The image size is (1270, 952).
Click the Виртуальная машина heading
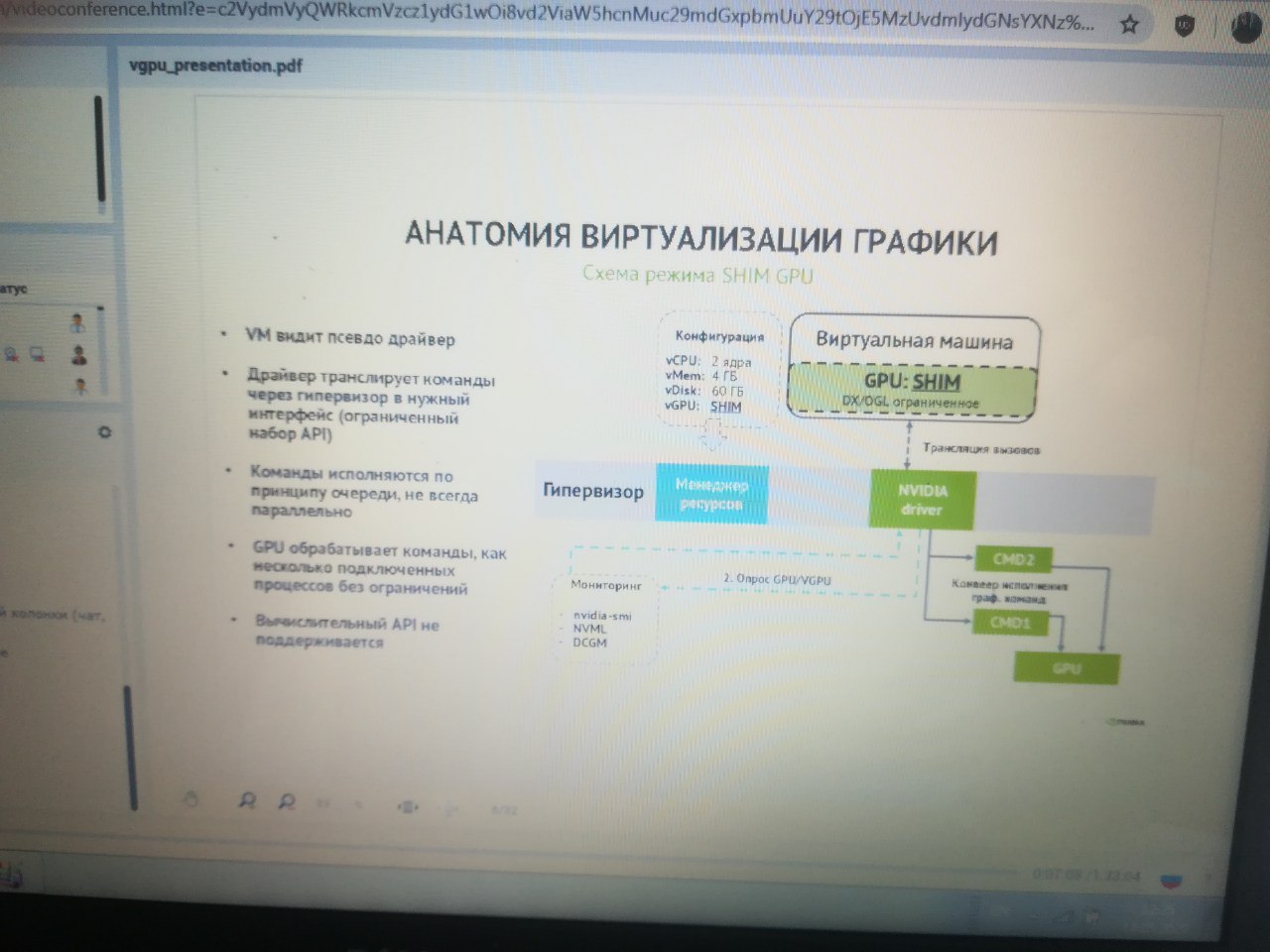tap(914, 341)
